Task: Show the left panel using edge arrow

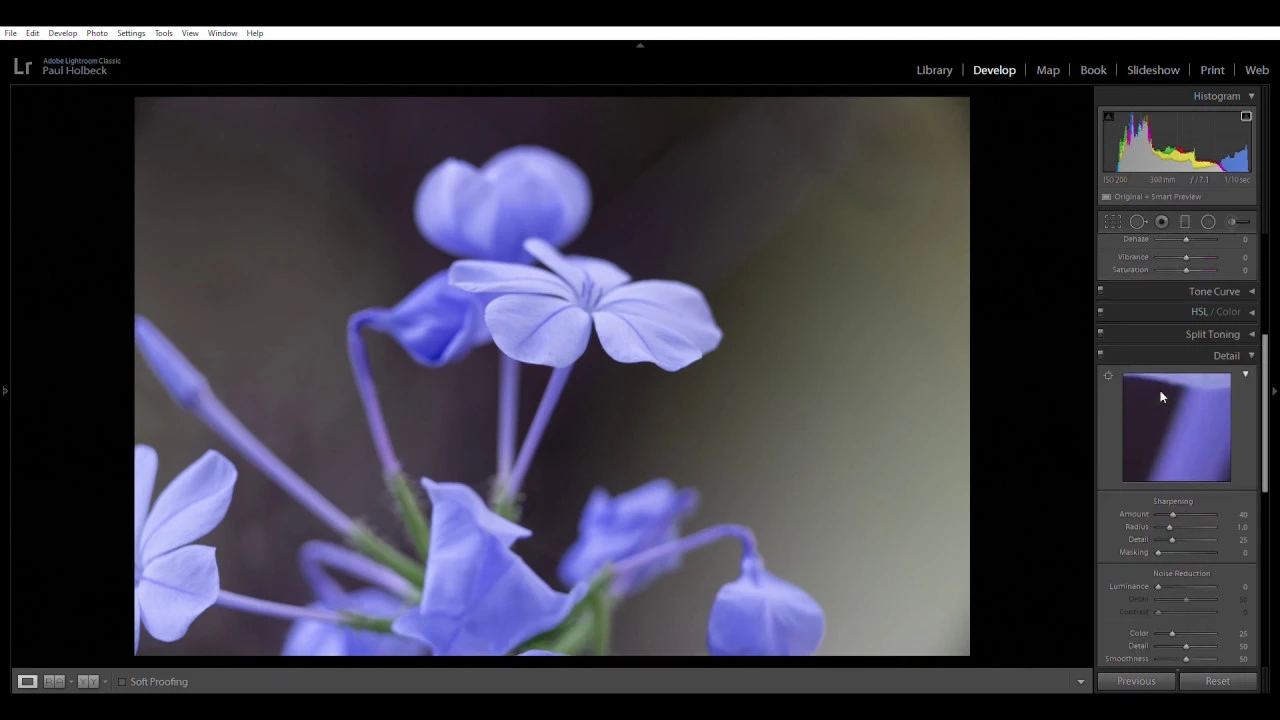Action: (x=4, y=391)
